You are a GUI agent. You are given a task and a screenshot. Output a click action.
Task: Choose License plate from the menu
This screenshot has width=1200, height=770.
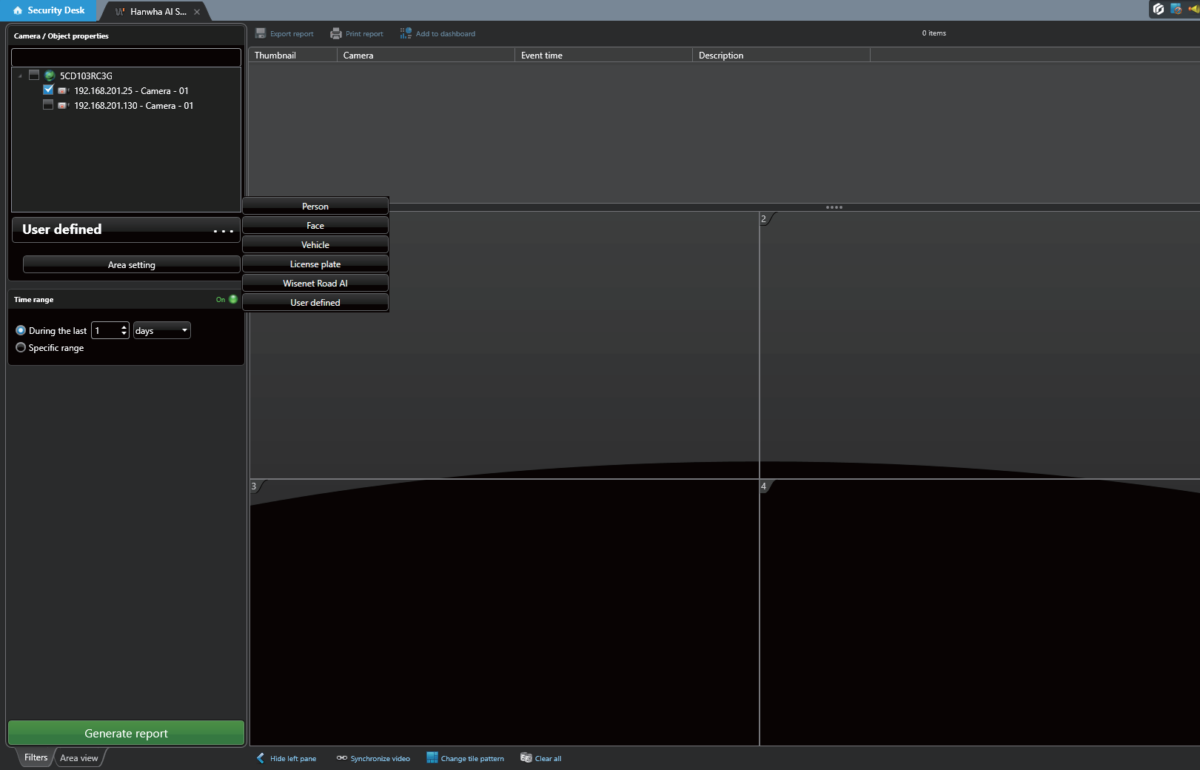click(315, 264)
